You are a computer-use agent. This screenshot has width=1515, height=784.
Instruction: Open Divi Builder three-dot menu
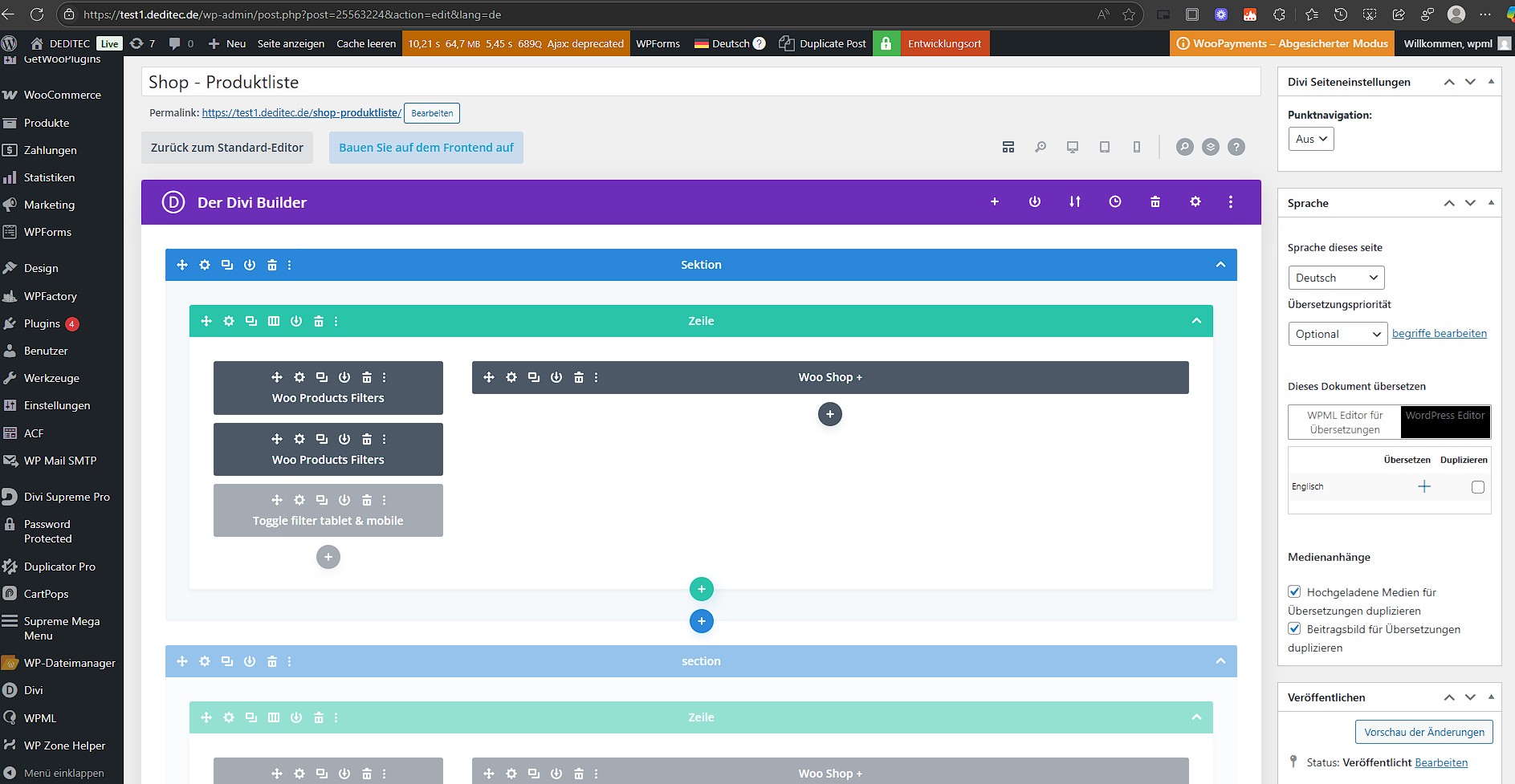1230,202
